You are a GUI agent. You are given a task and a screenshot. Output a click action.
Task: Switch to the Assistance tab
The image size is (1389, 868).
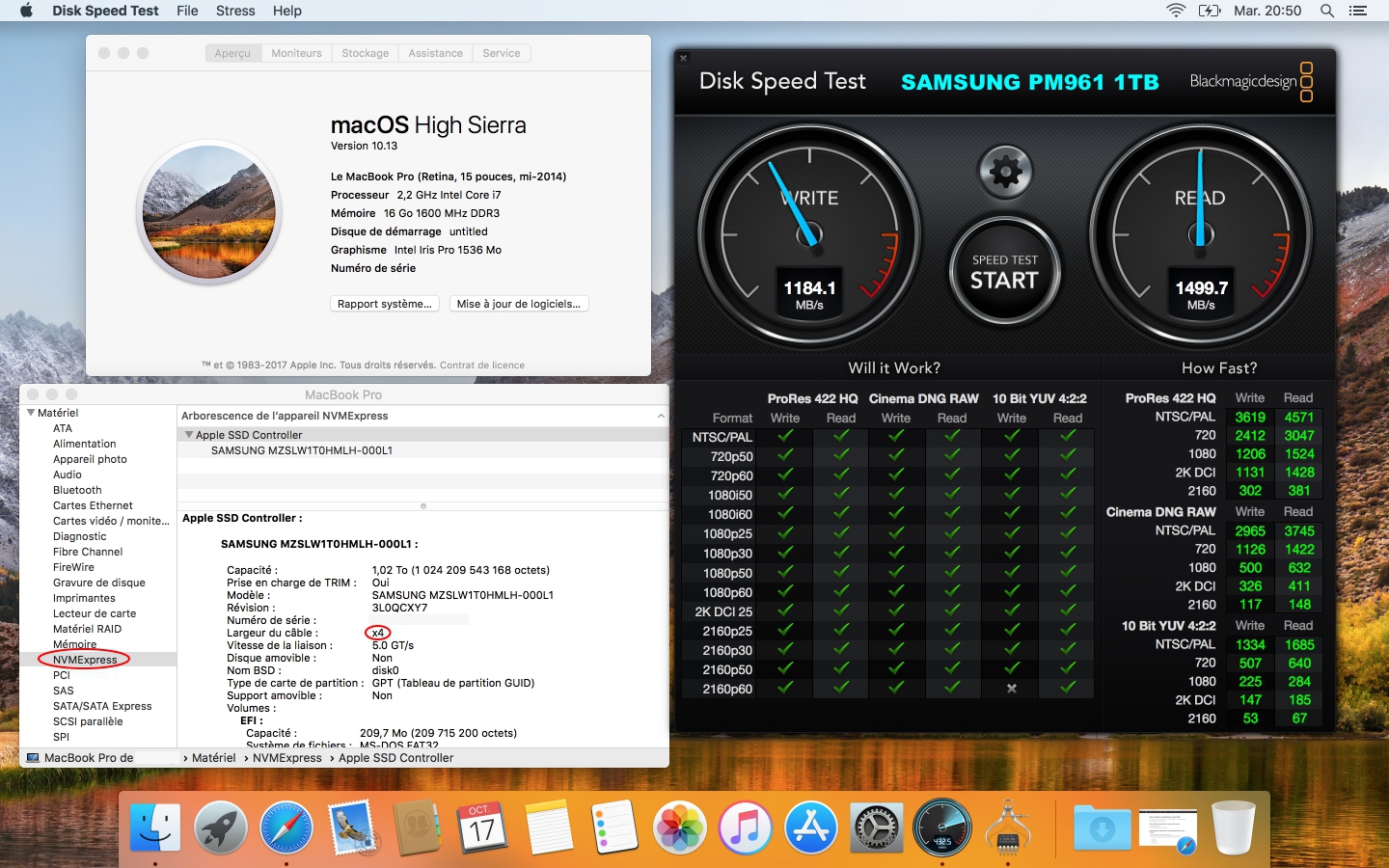click(435, 53)
